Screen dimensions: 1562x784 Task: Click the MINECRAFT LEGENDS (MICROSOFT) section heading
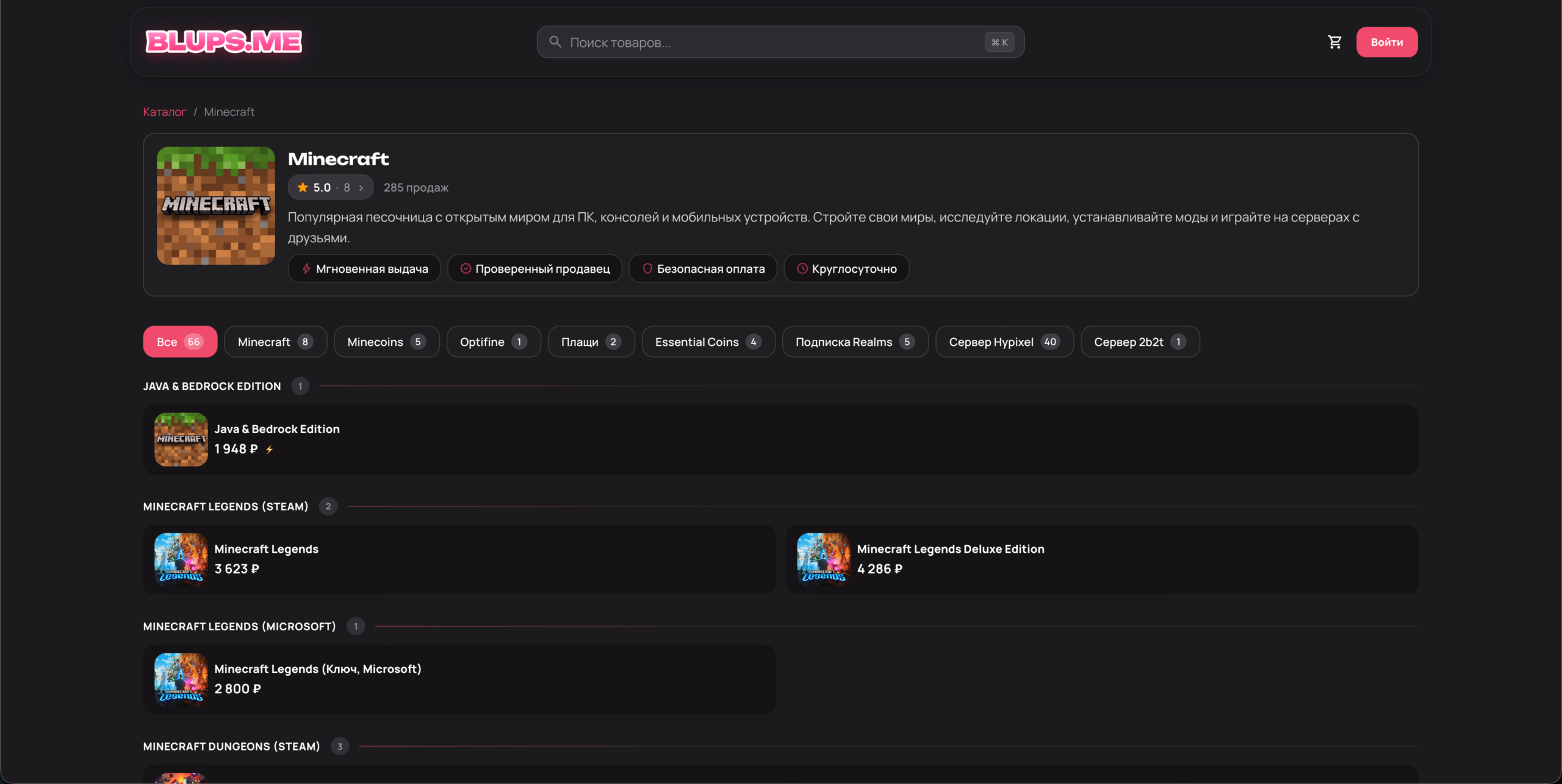239,627
